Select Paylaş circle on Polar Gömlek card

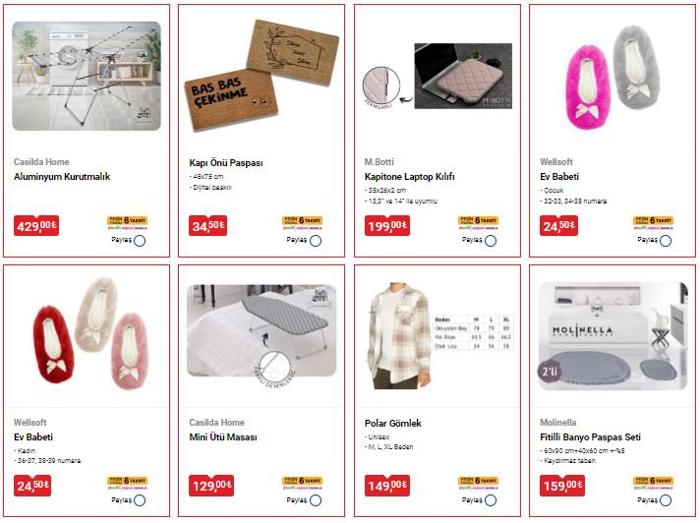click(491, 501)
